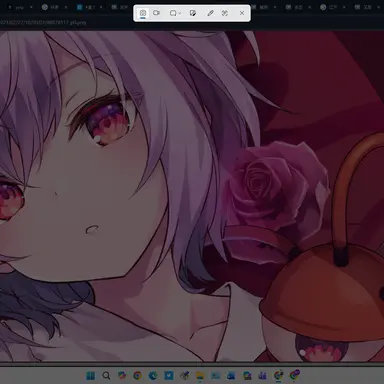Close the Snipping Tool overlay bar
The image size is (384, 384).
point(242,13)
